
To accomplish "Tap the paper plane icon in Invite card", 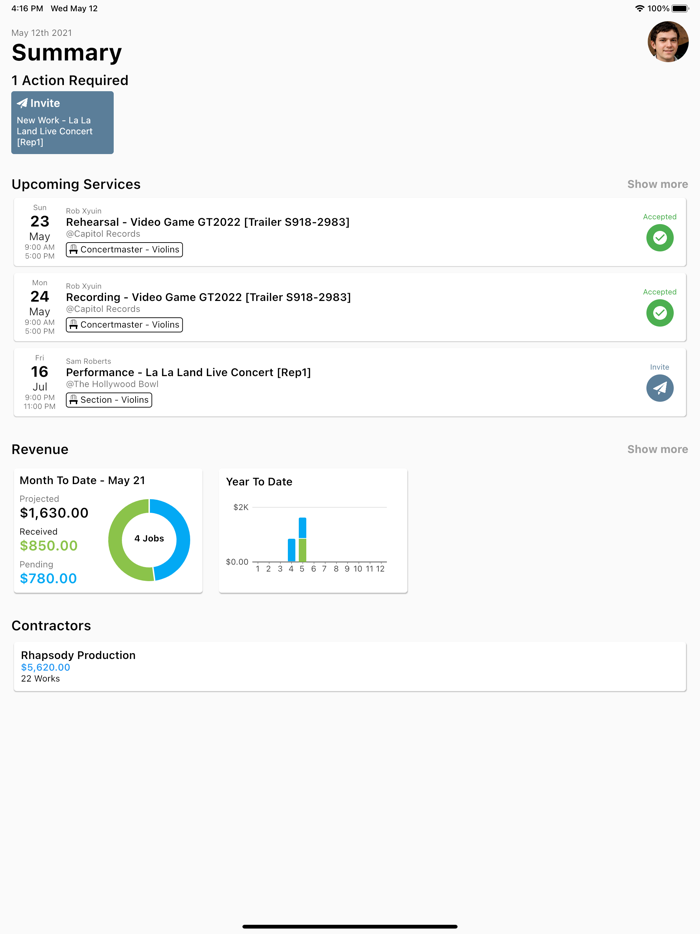I will point(22,103).
